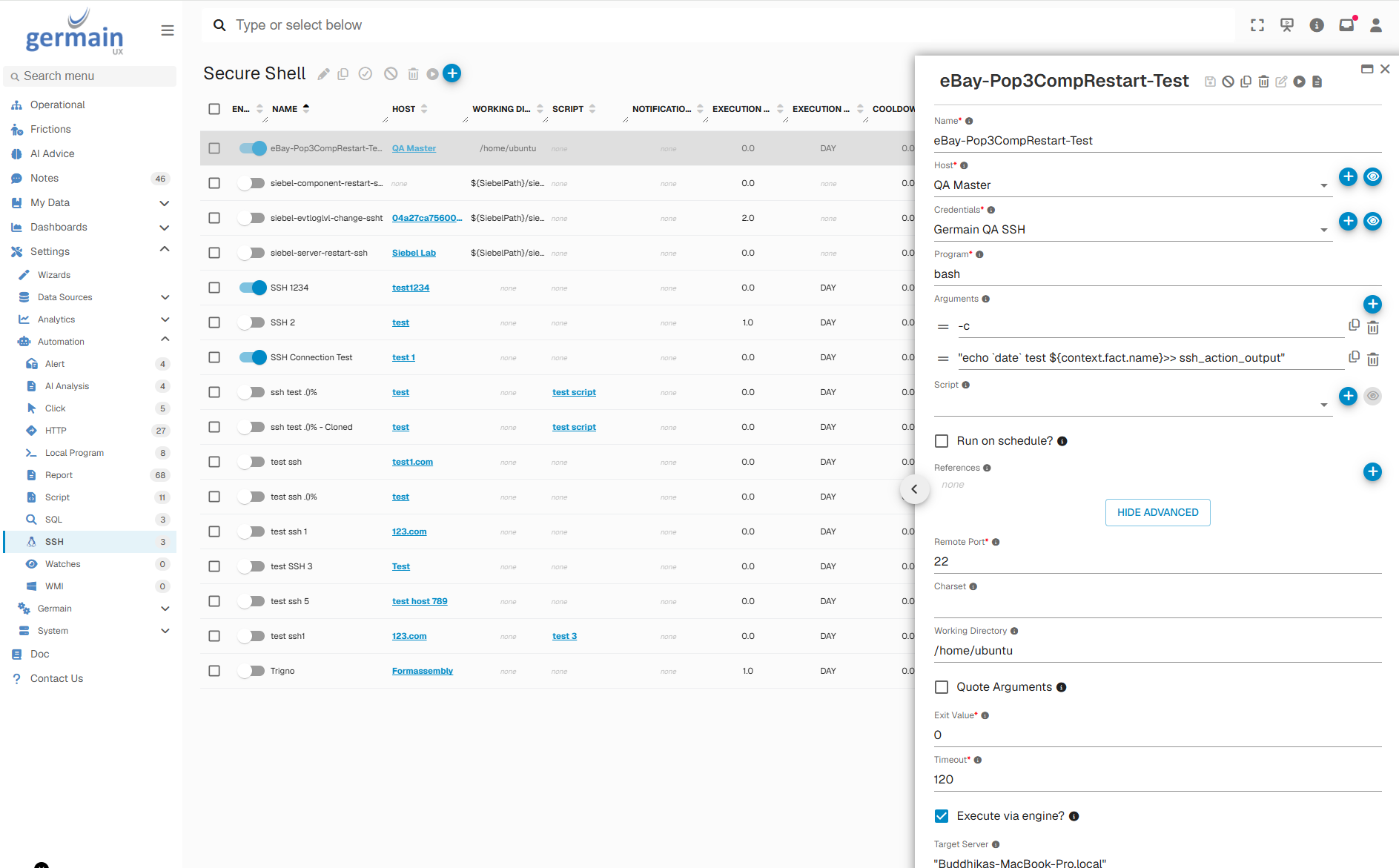This screenshot has height=868, width=1399.
Task: Disable eBay-Pop3CompRestart-Test from the detail panel header
Action: click(x=1228, y=82)
